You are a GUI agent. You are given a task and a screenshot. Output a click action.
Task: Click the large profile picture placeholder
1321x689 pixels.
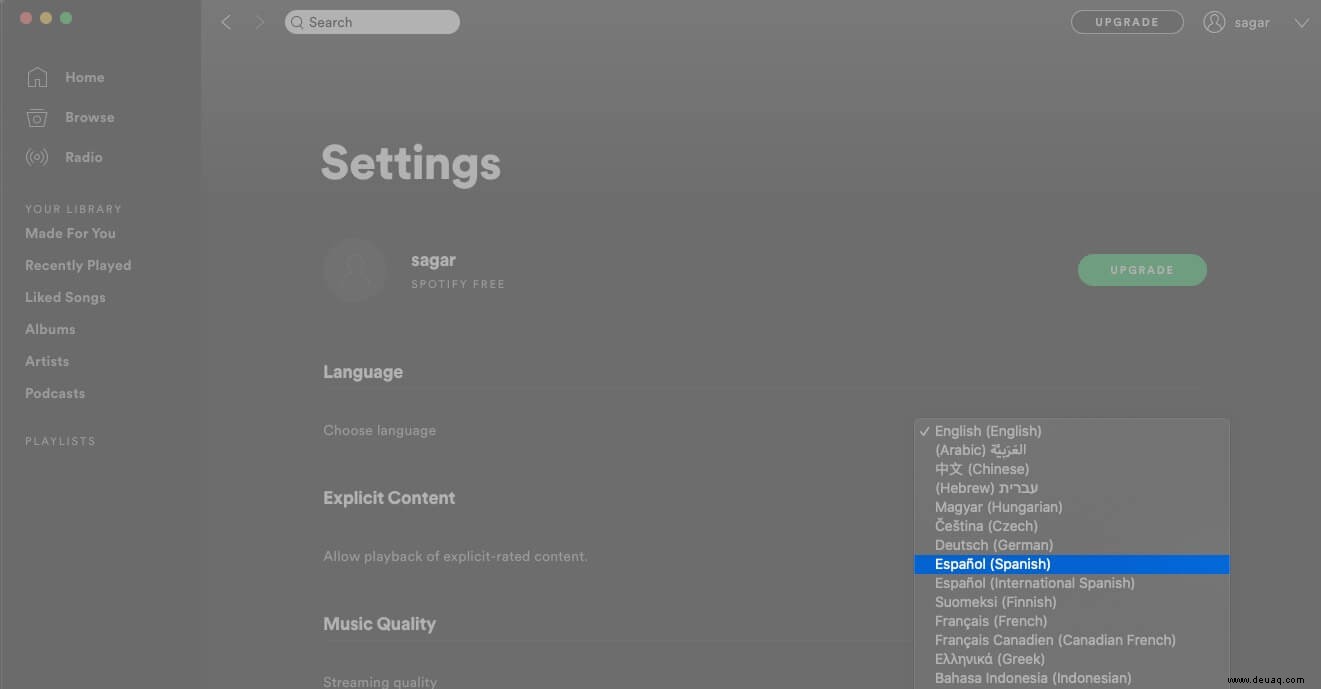point(355,270)
